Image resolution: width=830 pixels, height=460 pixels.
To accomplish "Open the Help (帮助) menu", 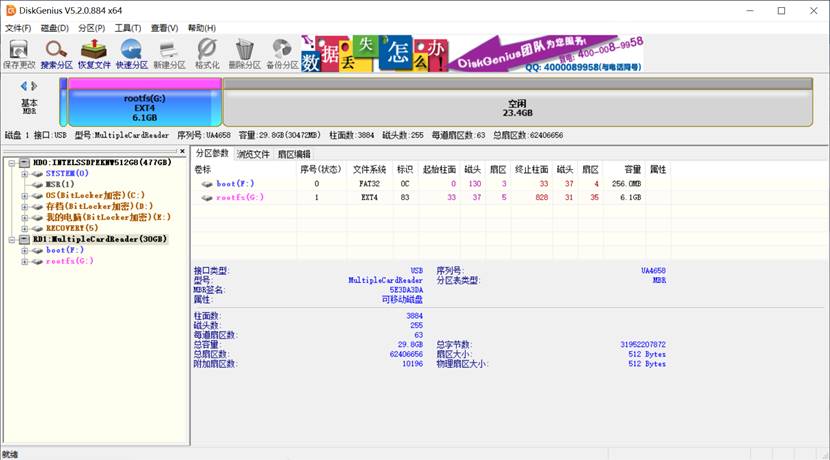I will pyautogui.click(x=202, y=28).
